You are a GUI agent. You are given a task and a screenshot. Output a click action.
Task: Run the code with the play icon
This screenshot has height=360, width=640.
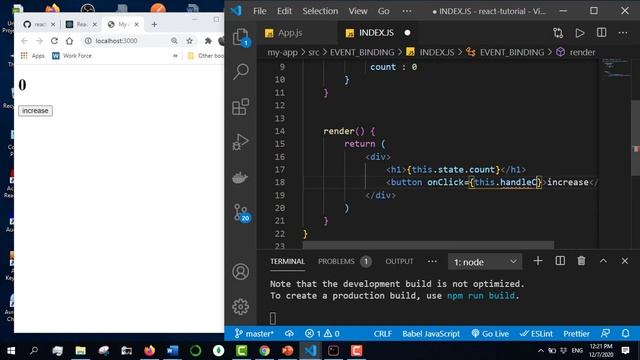tap(580, 33)
